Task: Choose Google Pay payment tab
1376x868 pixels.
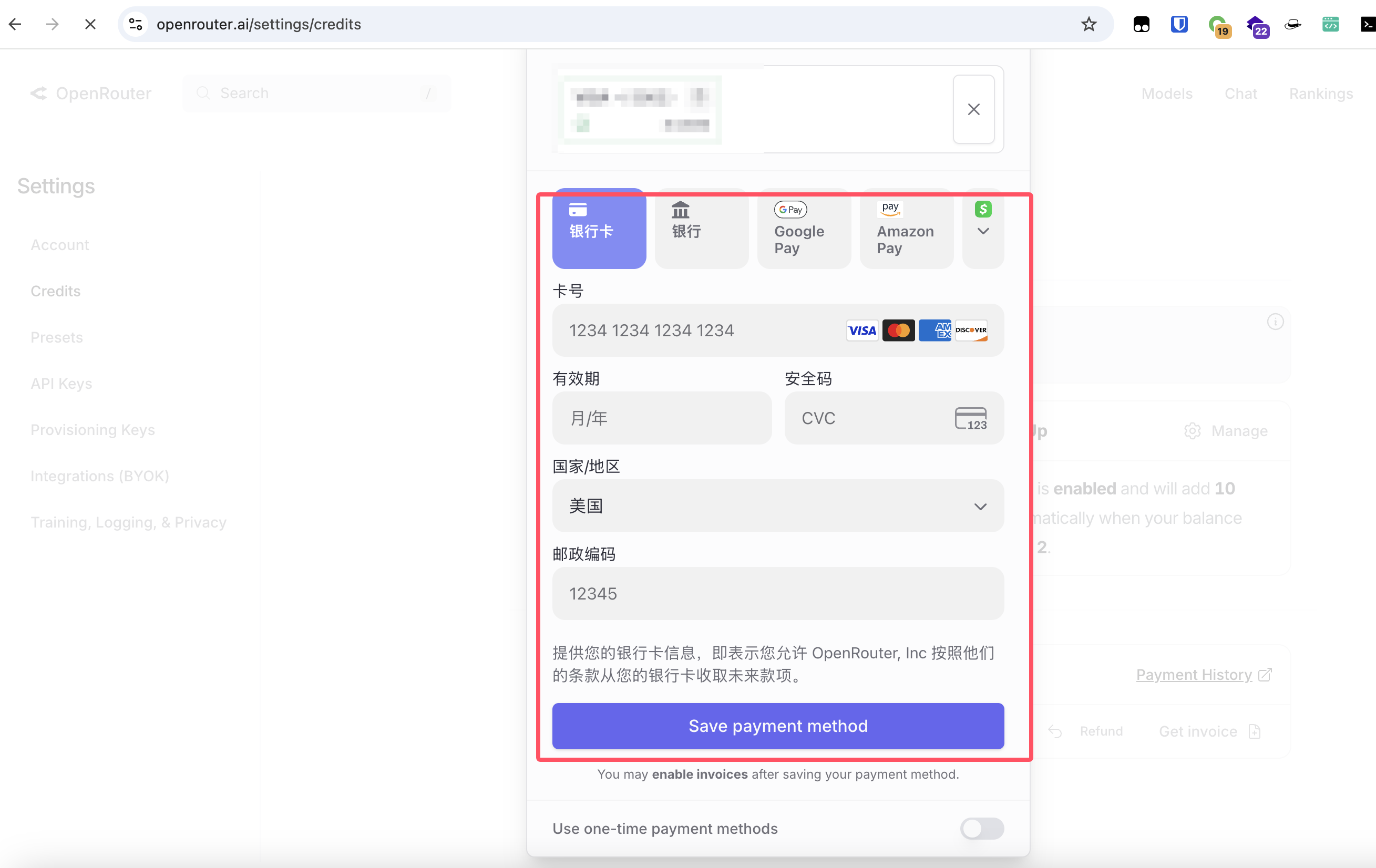Action: tap(804, 229)
